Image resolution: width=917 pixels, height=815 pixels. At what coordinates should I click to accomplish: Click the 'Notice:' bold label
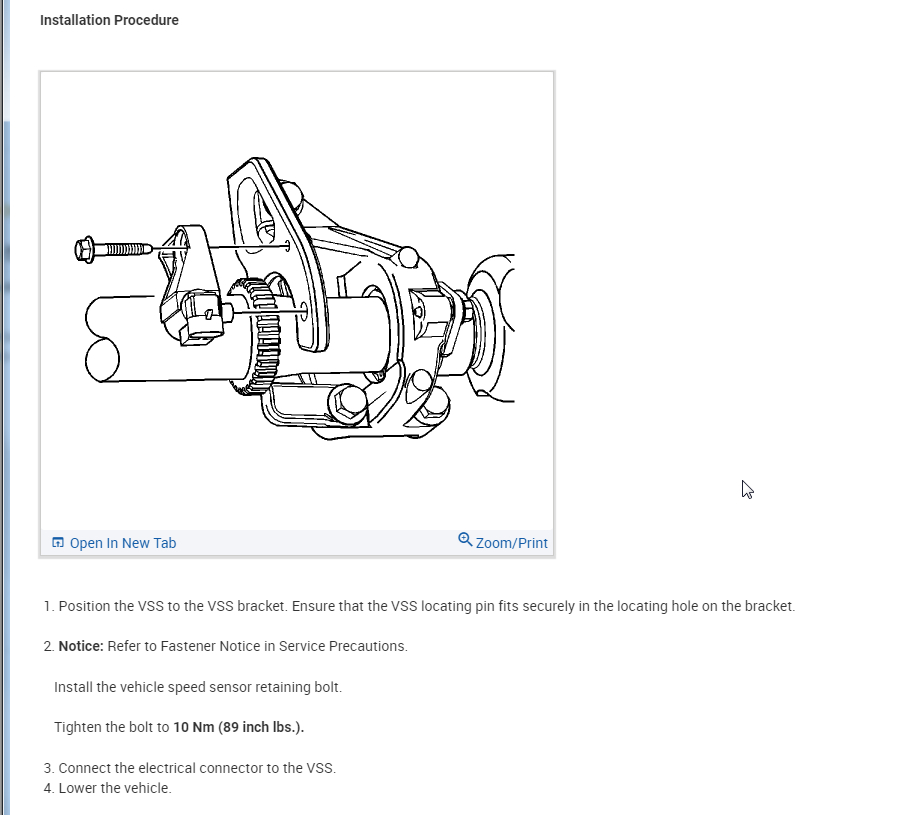pos(81,646)
